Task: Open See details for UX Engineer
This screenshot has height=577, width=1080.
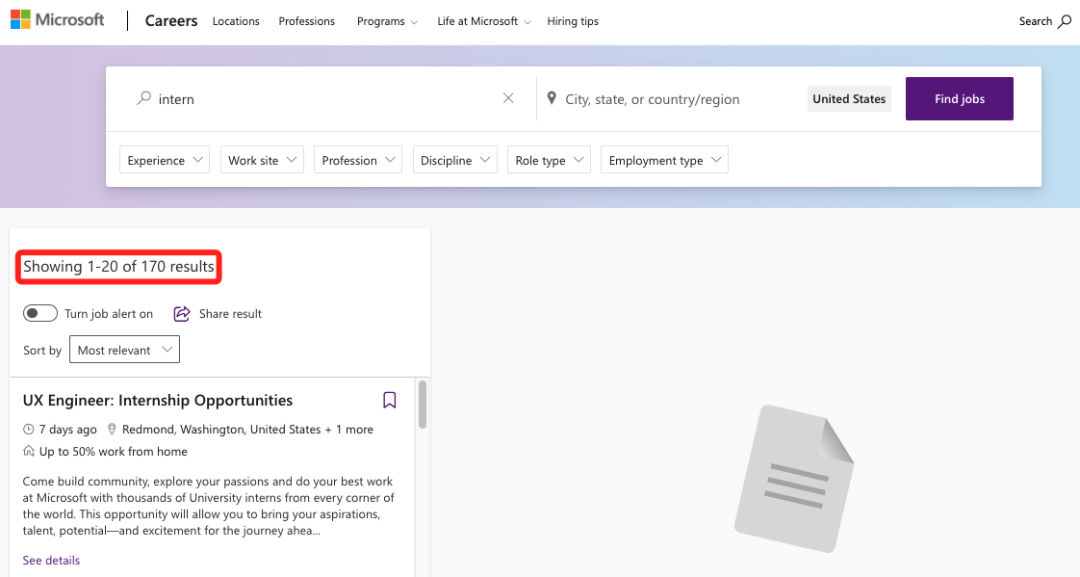Action: point(51,560)
